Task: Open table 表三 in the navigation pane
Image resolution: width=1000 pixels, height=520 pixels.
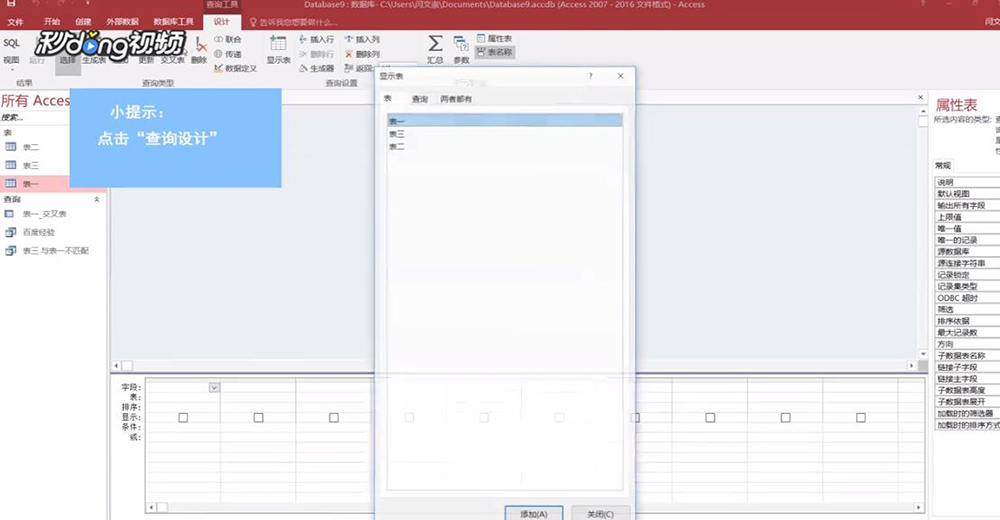Action: tap(31, 165)
